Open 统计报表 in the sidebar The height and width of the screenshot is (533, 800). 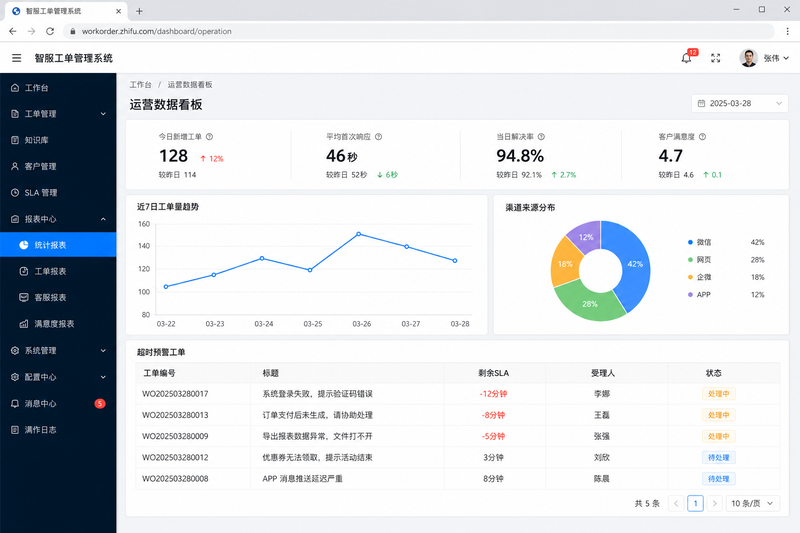point(58,245)
